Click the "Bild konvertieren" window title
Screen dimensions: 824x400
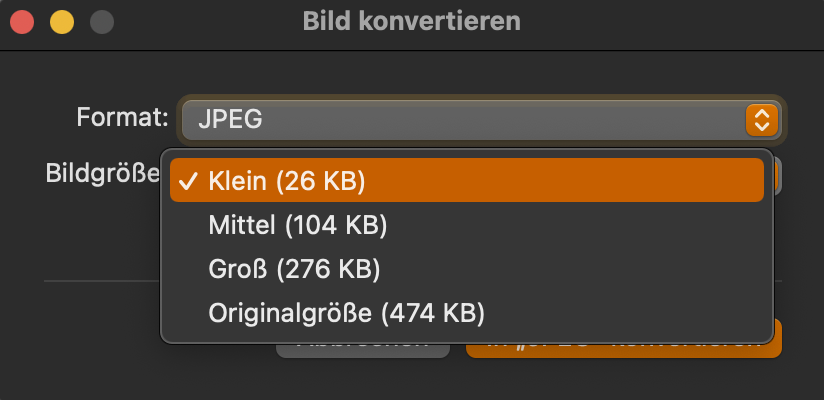point(411,21)
